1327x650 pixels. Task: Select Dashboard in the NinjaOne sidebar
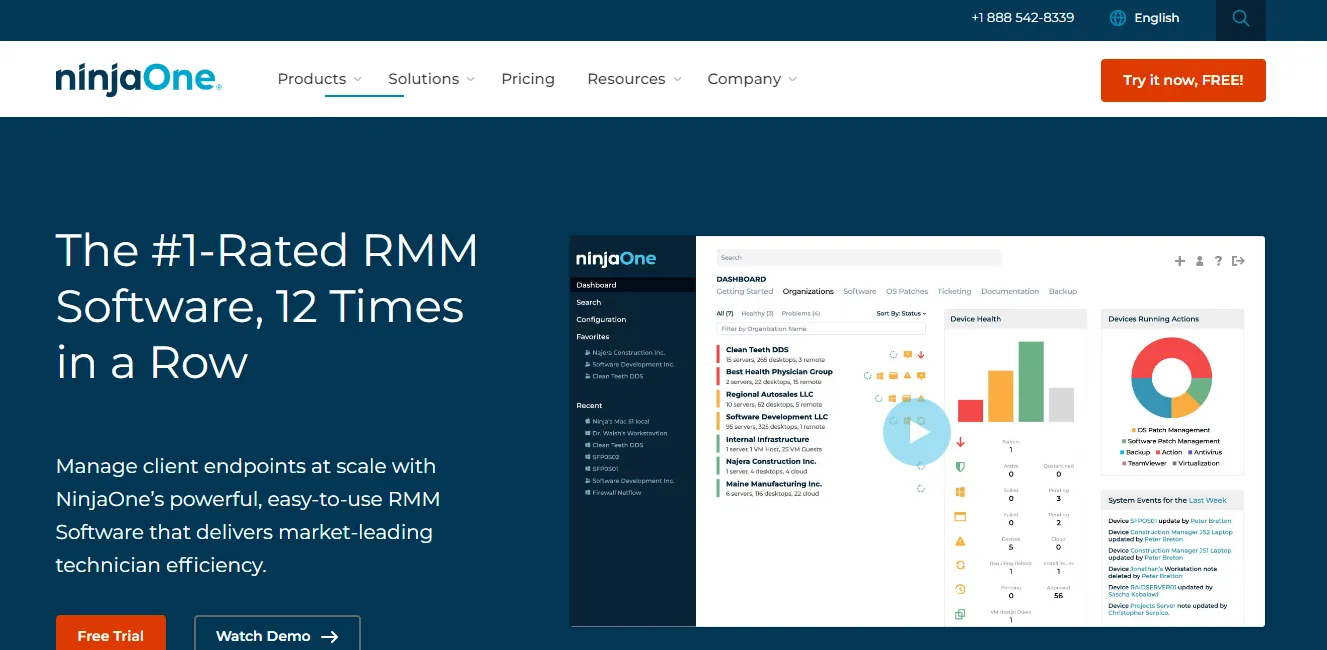632,285
